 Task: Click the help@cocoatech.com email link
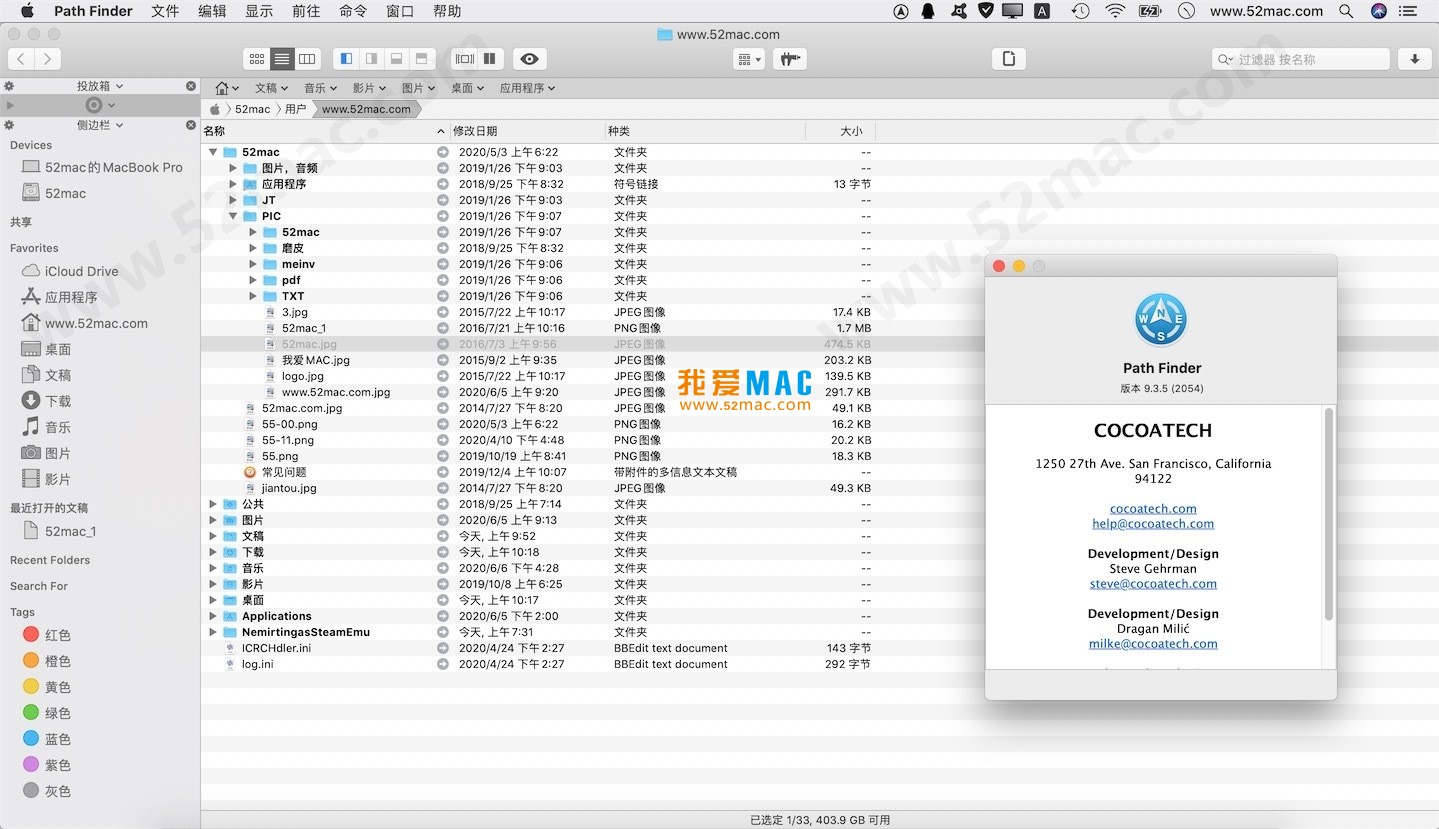(x=1153, y=523)
